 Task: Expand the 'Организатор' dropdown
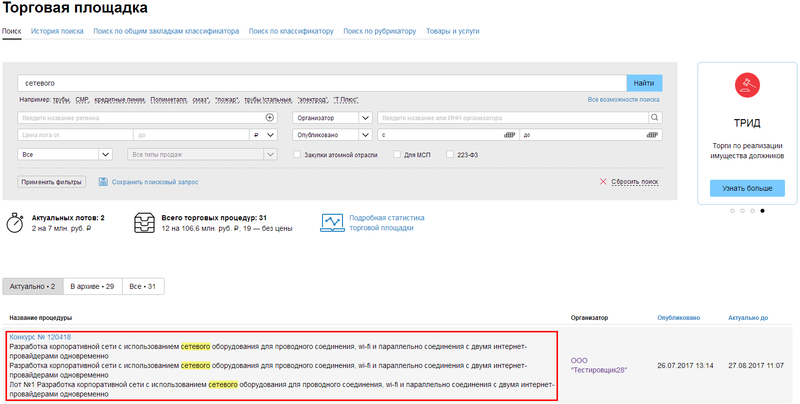tap(365, 117)
